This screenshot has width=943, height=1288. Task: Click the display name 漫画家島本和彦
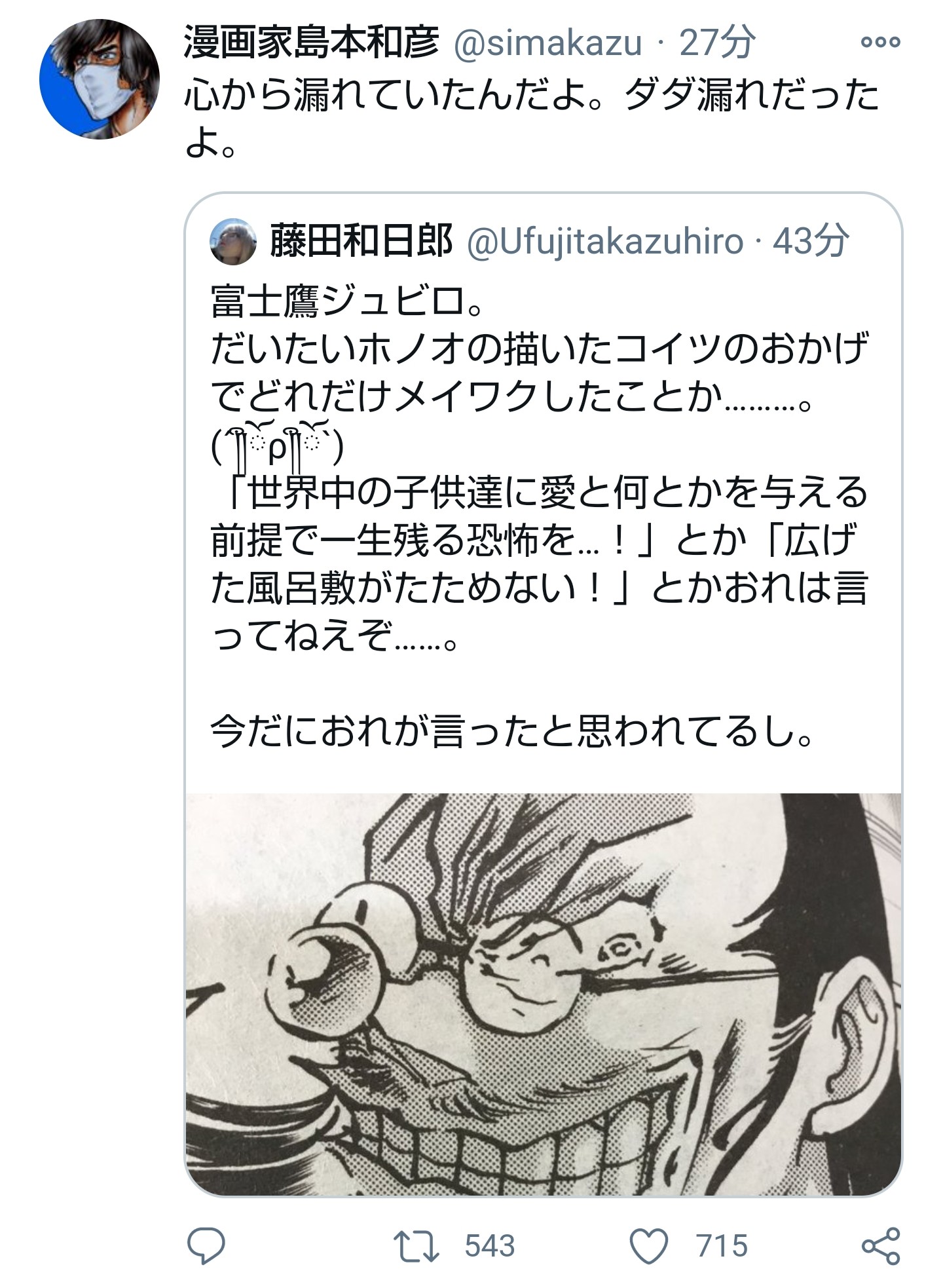tap(312, 43)
